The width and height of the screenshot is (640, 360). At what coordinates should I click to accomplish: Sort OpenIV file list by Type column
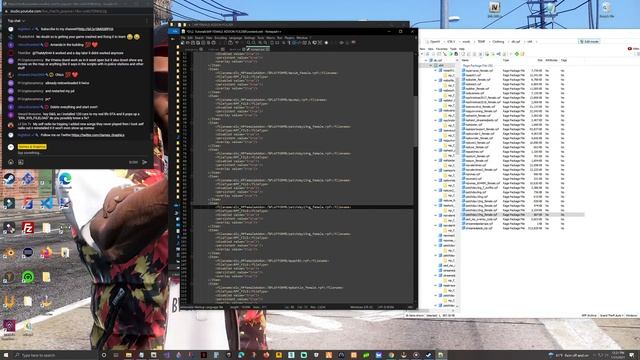[506, 60]
